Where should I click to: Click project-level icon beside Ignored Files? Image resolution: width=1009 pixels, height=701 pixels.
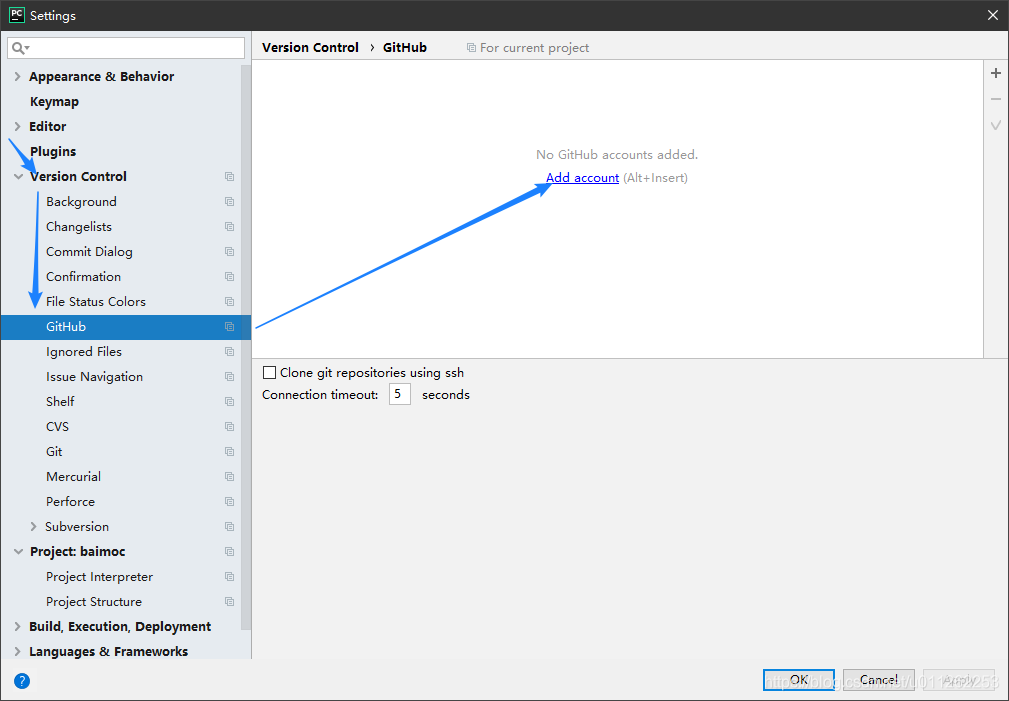229,351
